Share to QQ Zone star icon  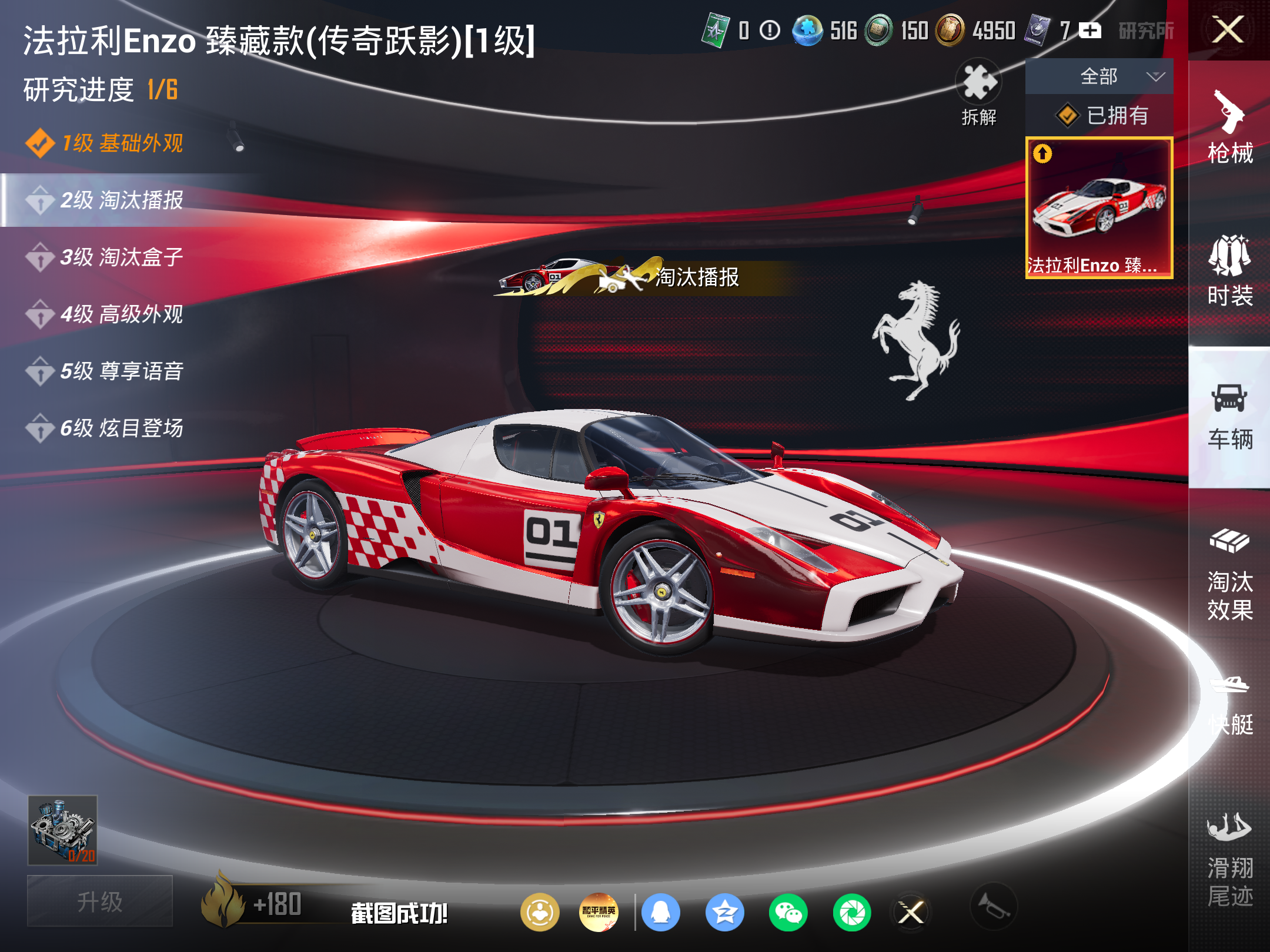click(725, 913)
